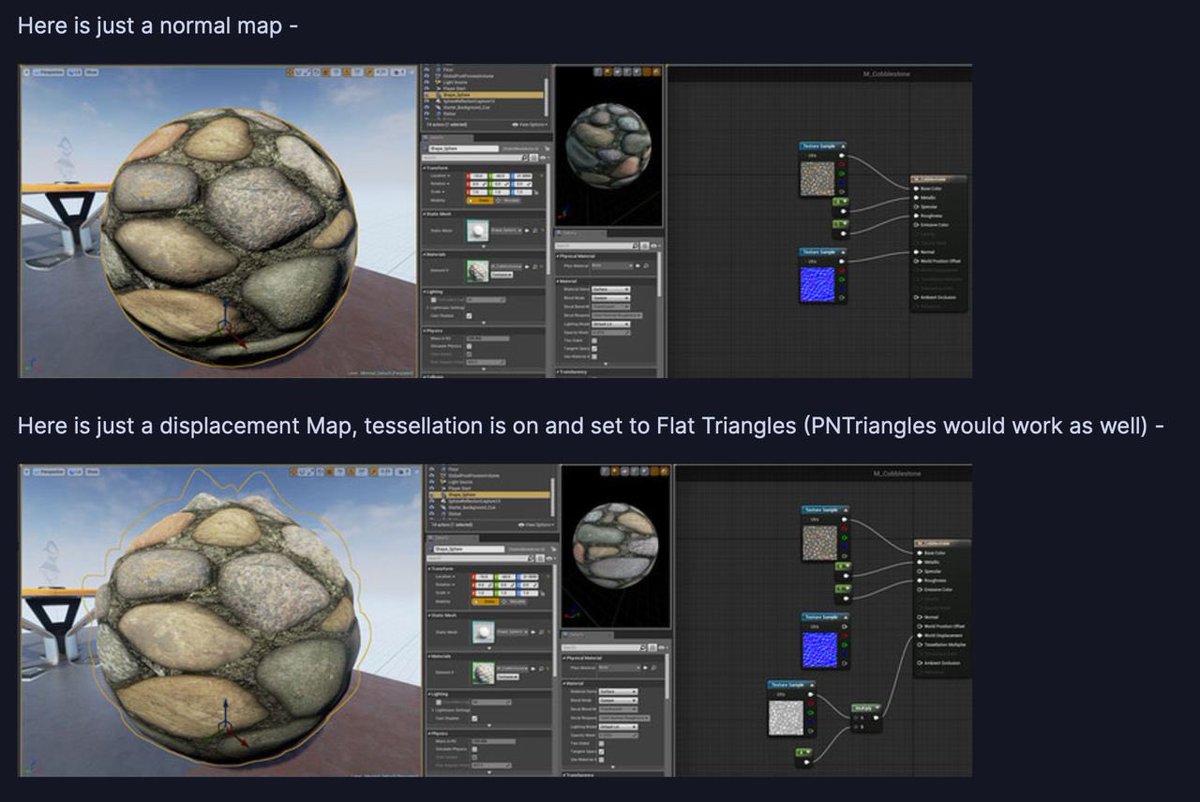This screenshot has width=1200, height=802.
Task: Set Mobility to Movable in second screenshot
Action: pyautogui.click(x=515, y=601)
